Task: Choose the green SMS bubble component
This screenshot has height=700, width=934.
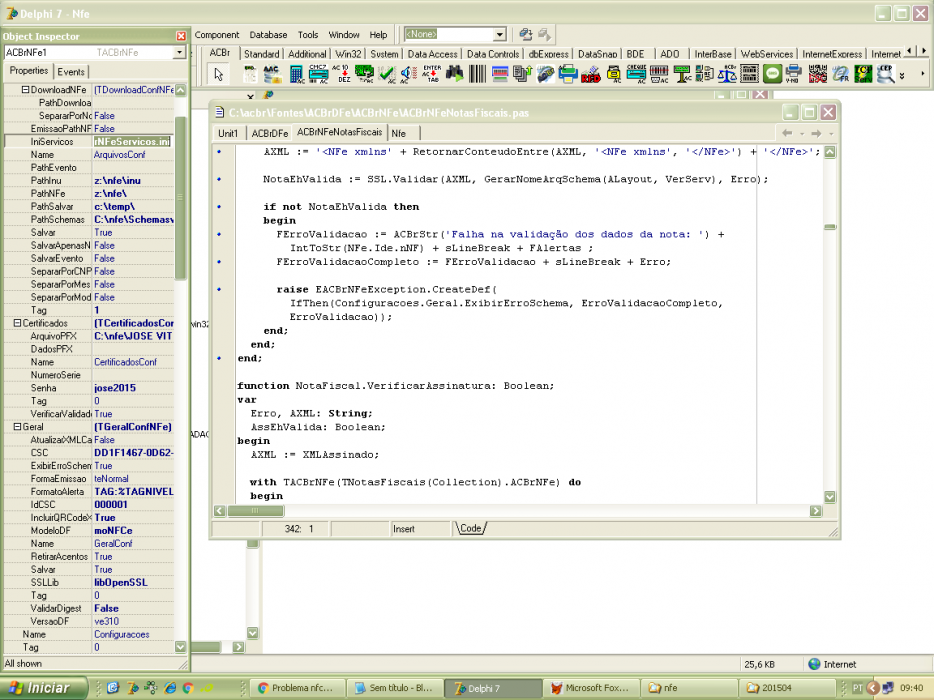Action: tap(772, 74)
